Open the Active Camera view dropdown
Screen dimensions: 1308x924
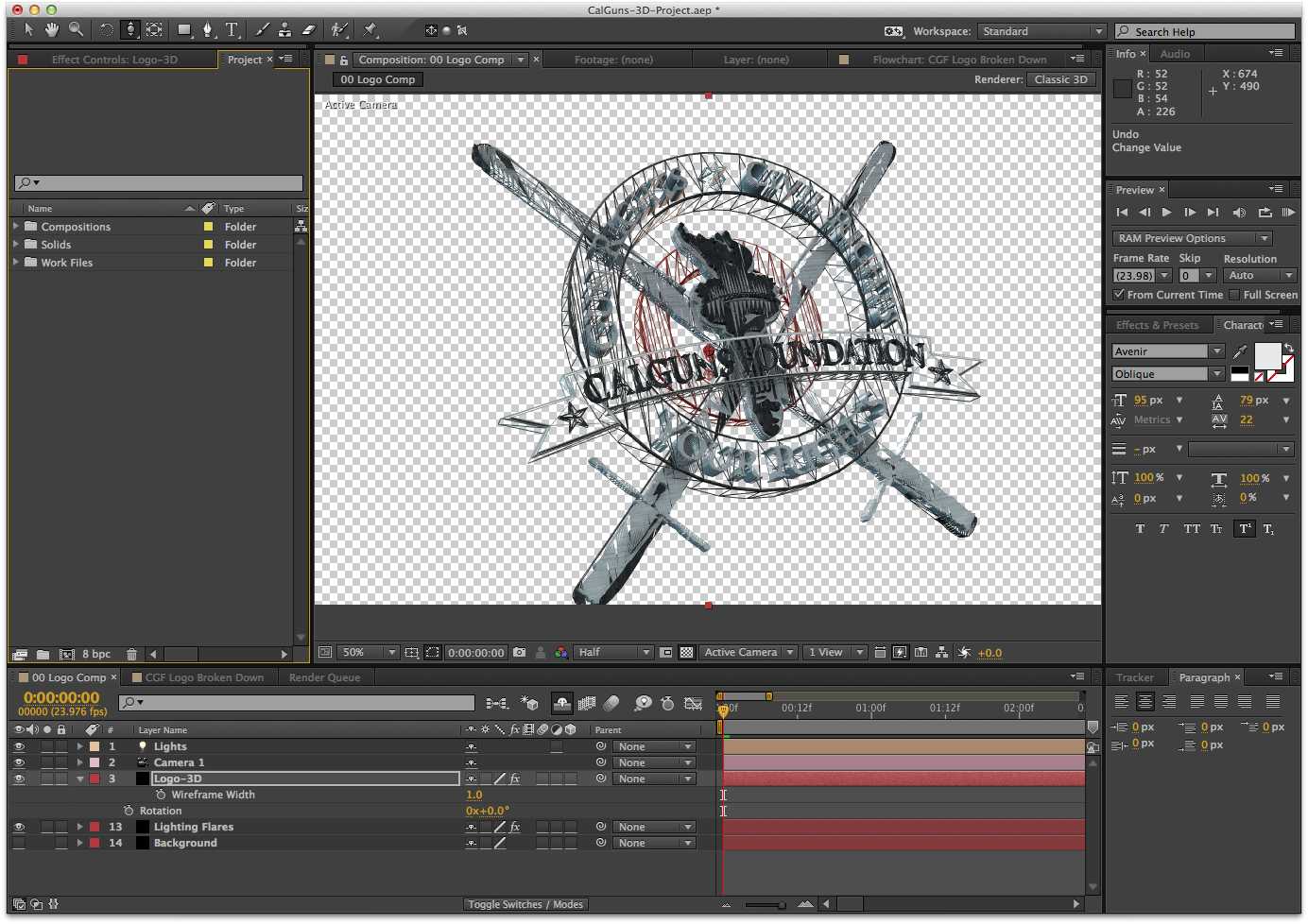click(x=749, y=653)
